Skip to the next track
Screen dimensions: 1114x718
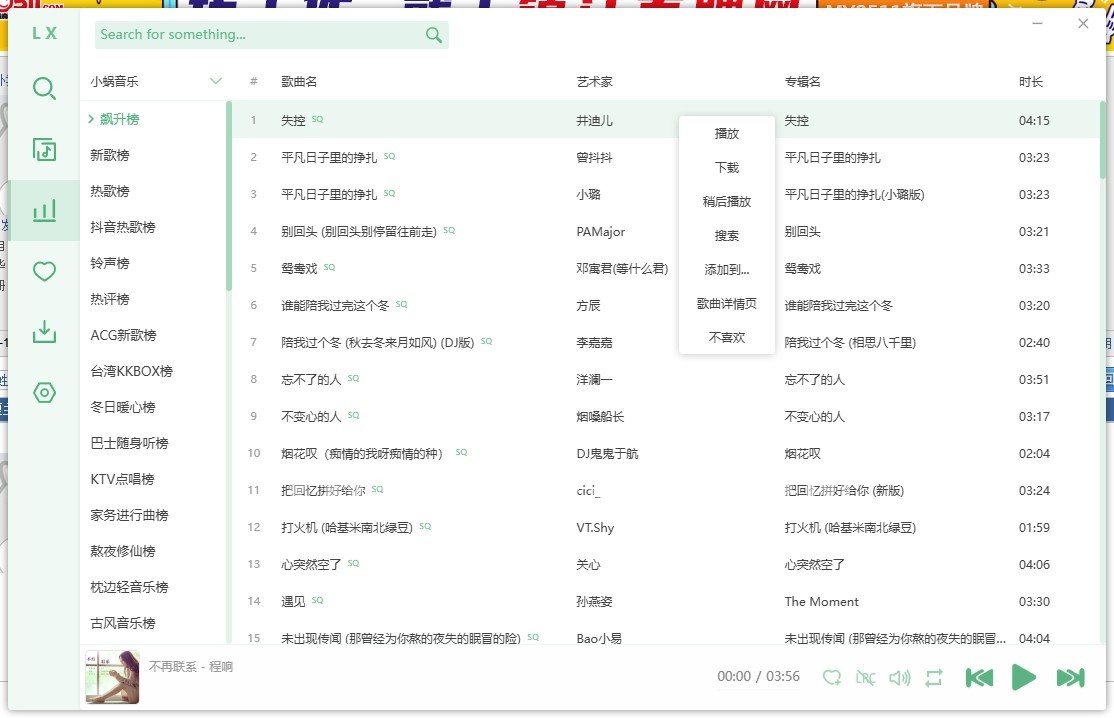[x=1070, y=677]
